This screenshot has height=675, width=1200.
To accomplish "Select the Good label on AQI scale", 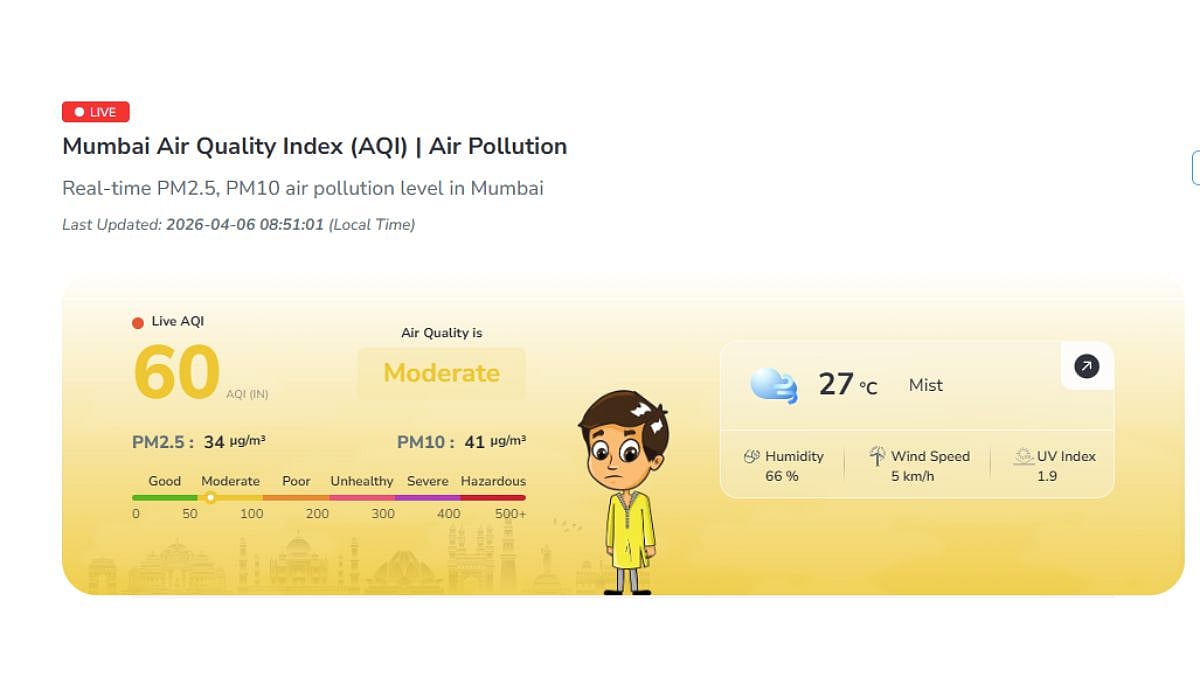I will coord(165,481).
